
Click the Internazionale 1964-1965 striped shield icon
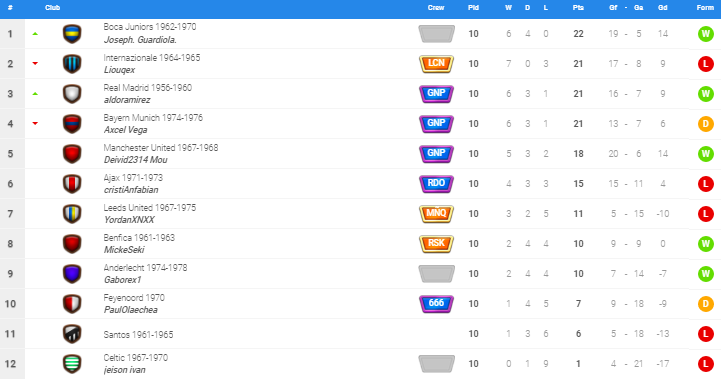(x=72, y=64)
